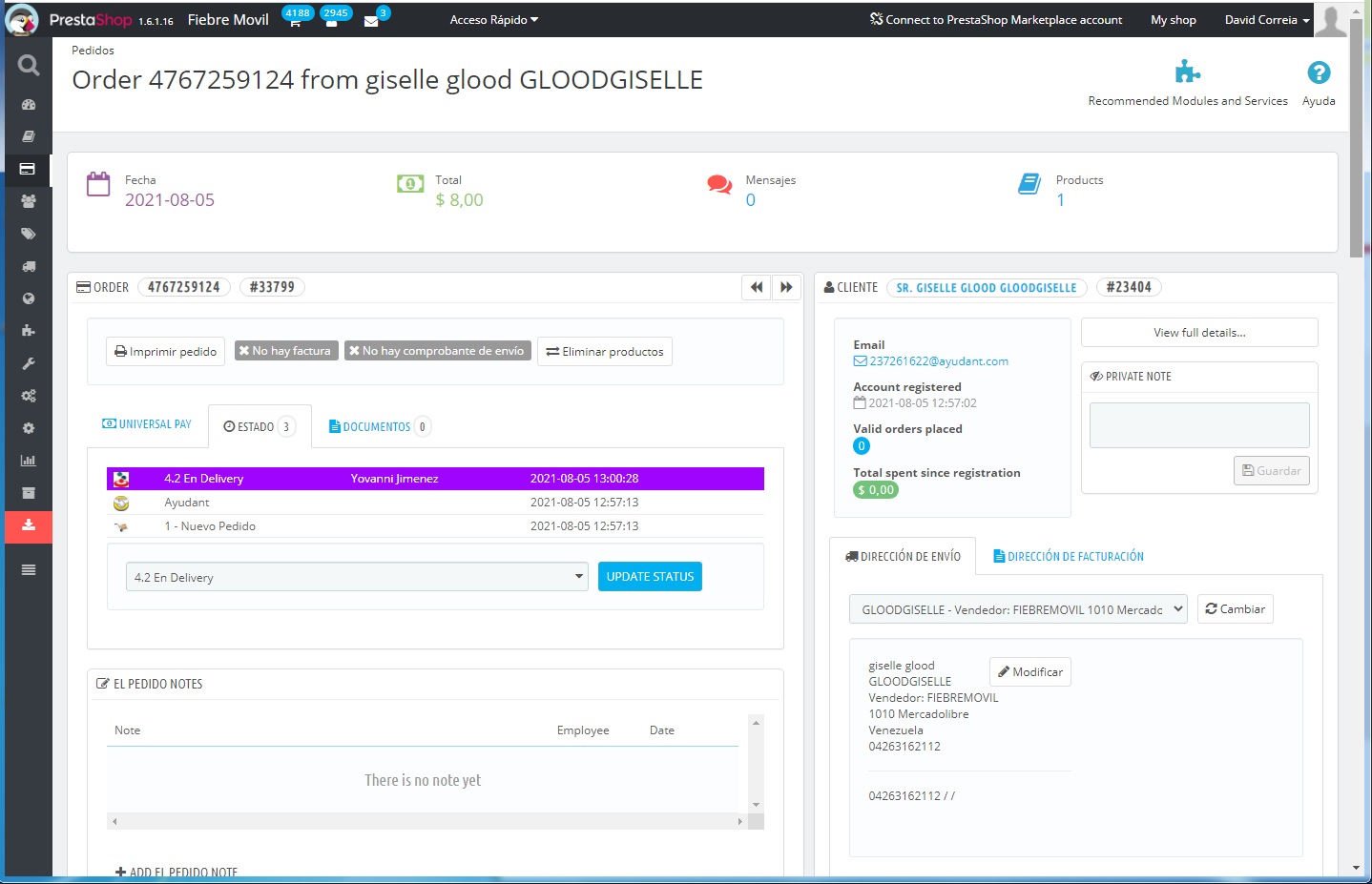Open David Correia user account dropdown
The height and width of the screenshot is (884, 1372).
(1266, 20)
